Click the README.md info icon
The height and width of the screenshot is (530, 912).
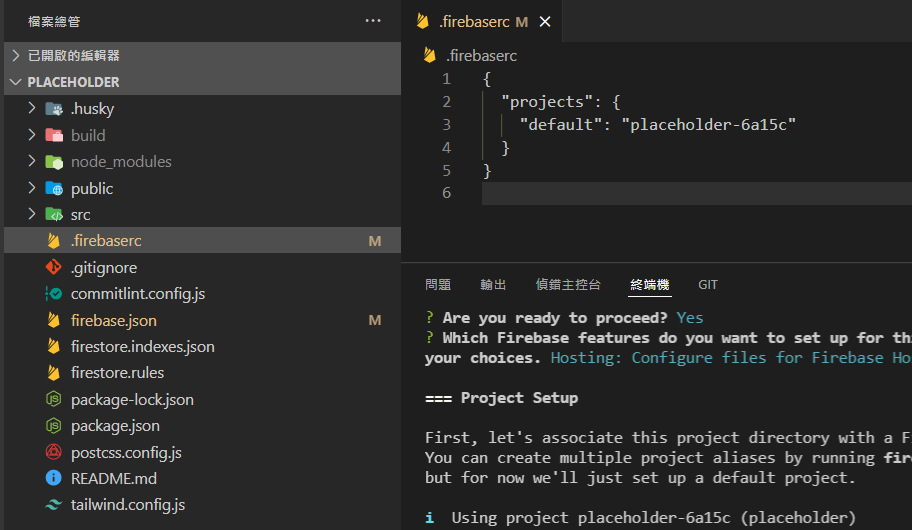(54, 478)
